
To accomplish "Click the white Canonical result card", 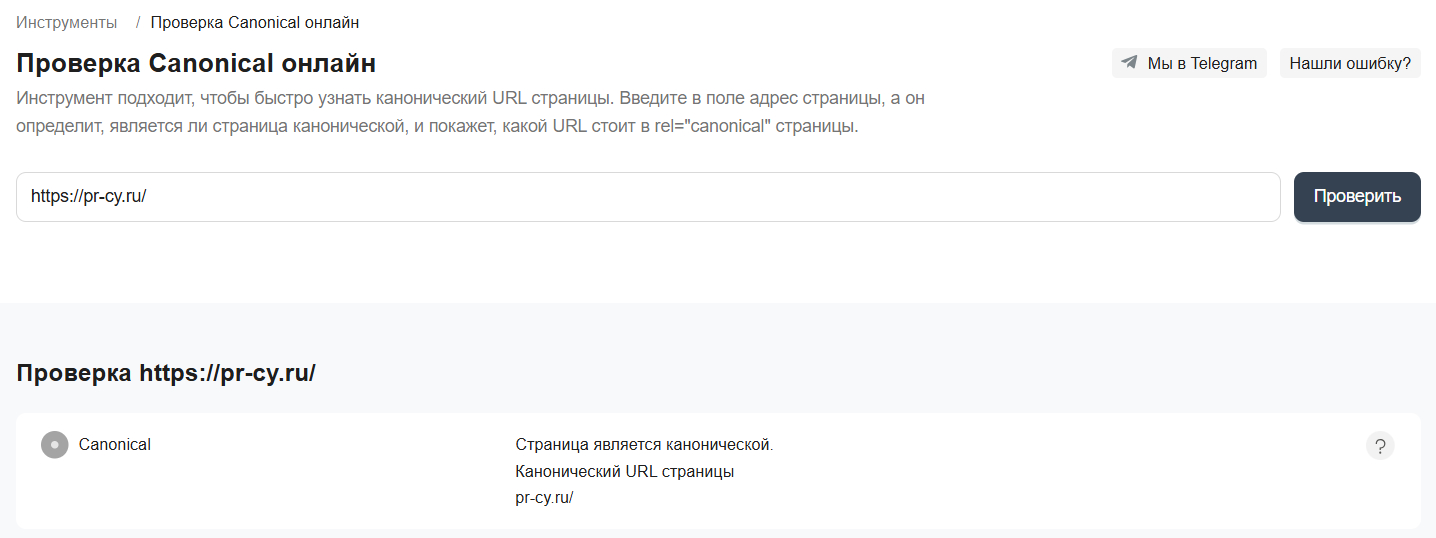I will pos(900,490).
